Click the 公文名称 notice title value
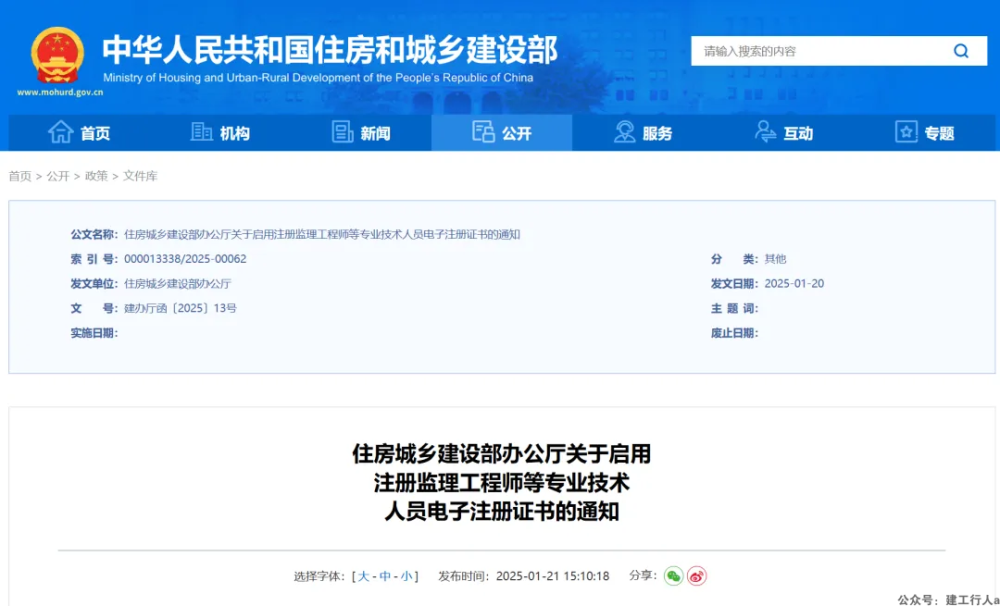 tap(322, 234)
